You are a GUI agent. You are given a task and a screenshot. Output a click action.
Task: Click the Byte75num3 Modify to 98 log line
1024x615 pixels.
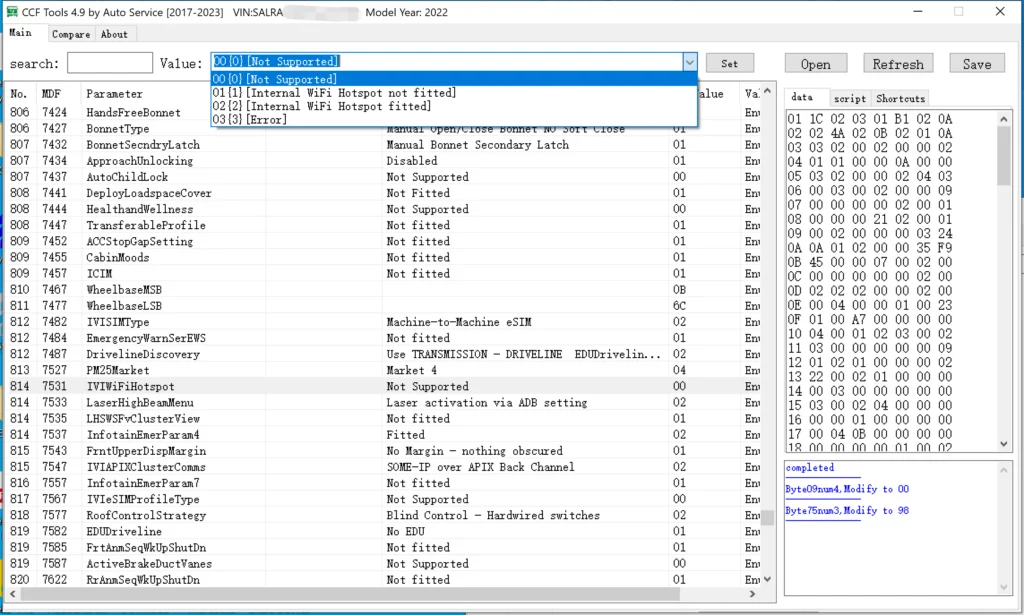click(847, 511)
